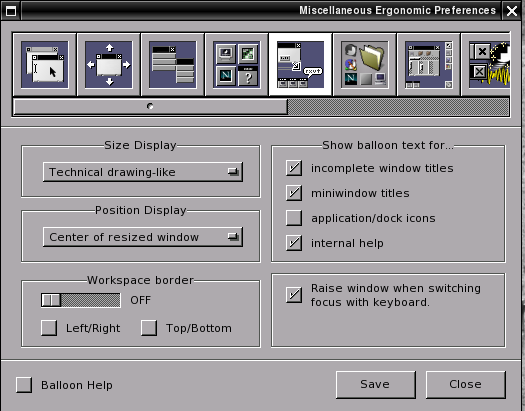The image size is (525, 411).
Task: Toggle the internal help checkbox
Action: pos(294,243)
